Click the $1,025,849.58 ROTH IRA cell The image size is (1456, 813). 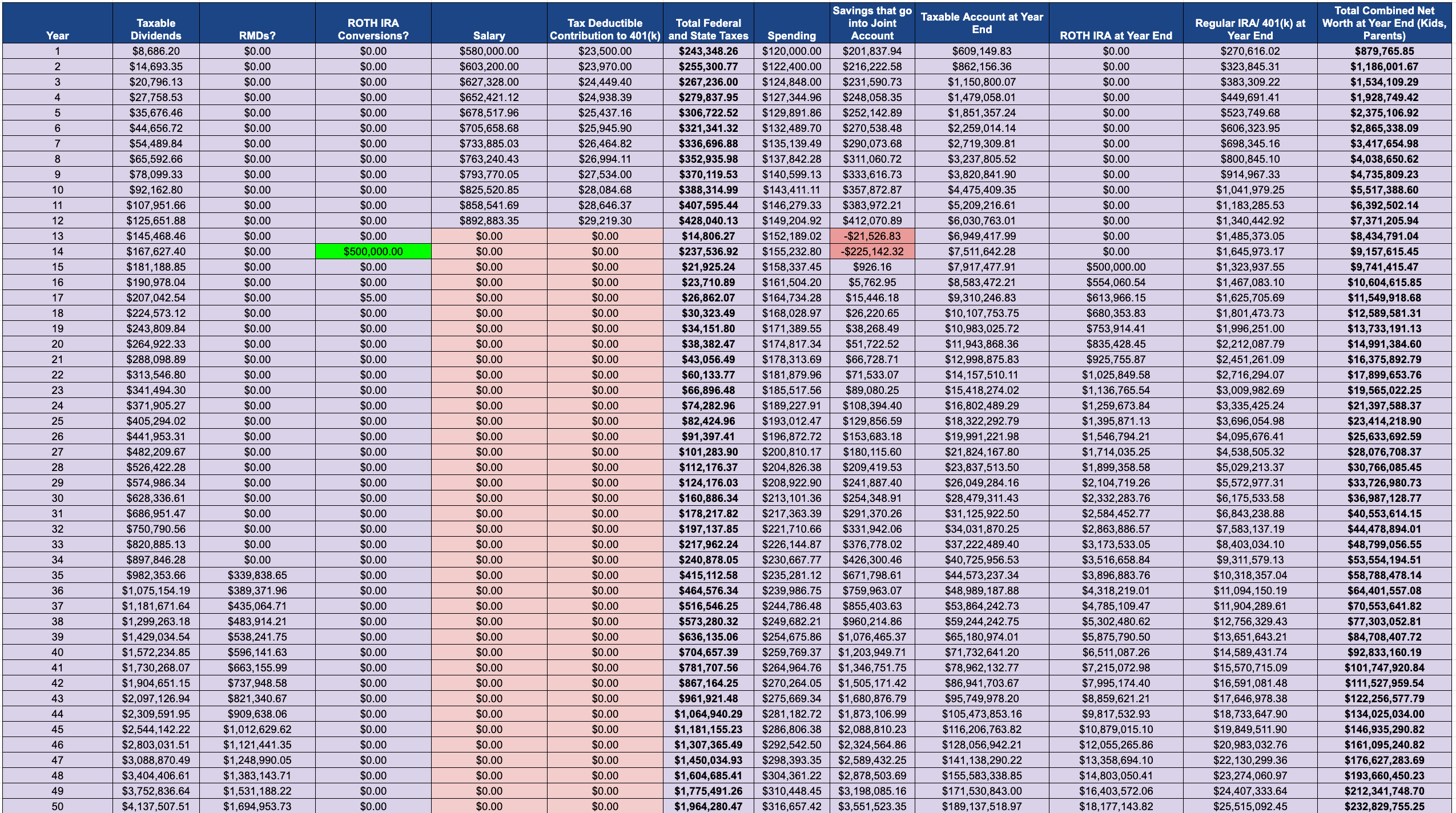(x=1116, y=375)
